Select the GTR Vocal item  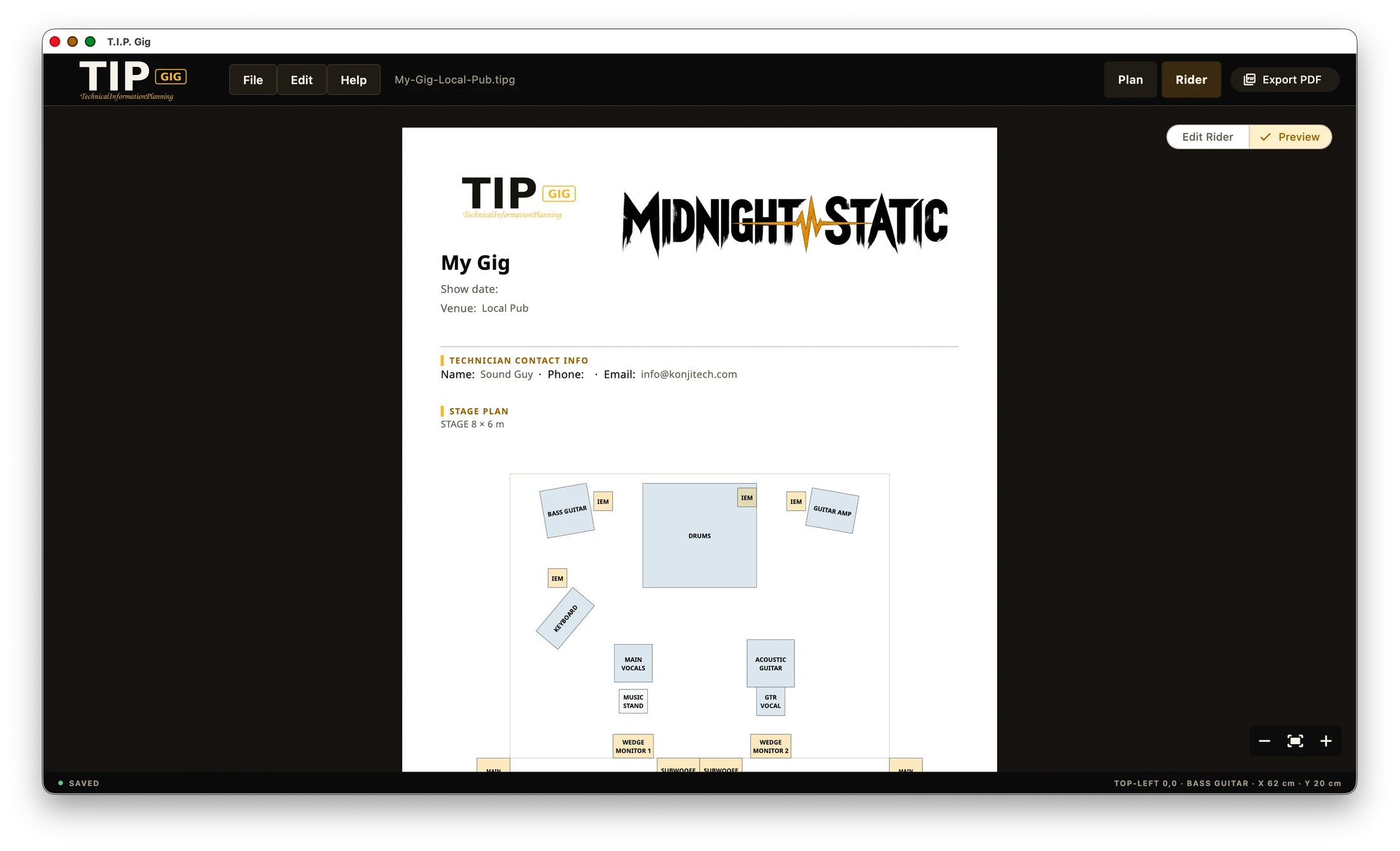pos(771,701)
